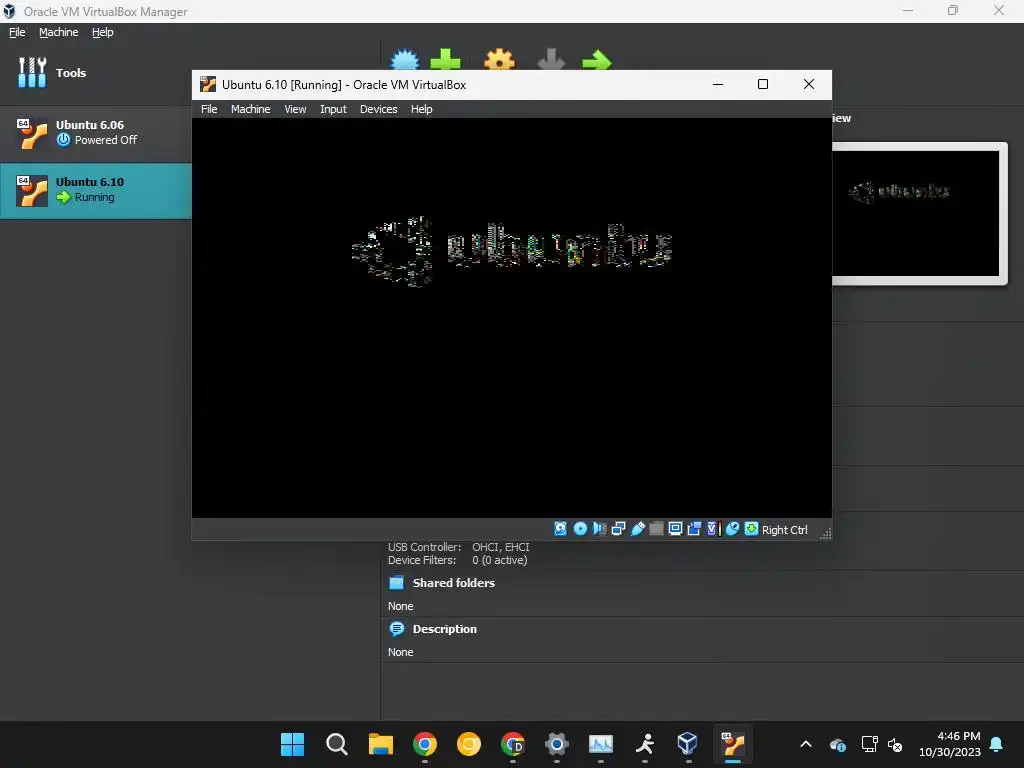This screenshot has width=1024, height=768.
Task: Open the File menu in VirtualBox Manager
Action: tap(17, 32)
